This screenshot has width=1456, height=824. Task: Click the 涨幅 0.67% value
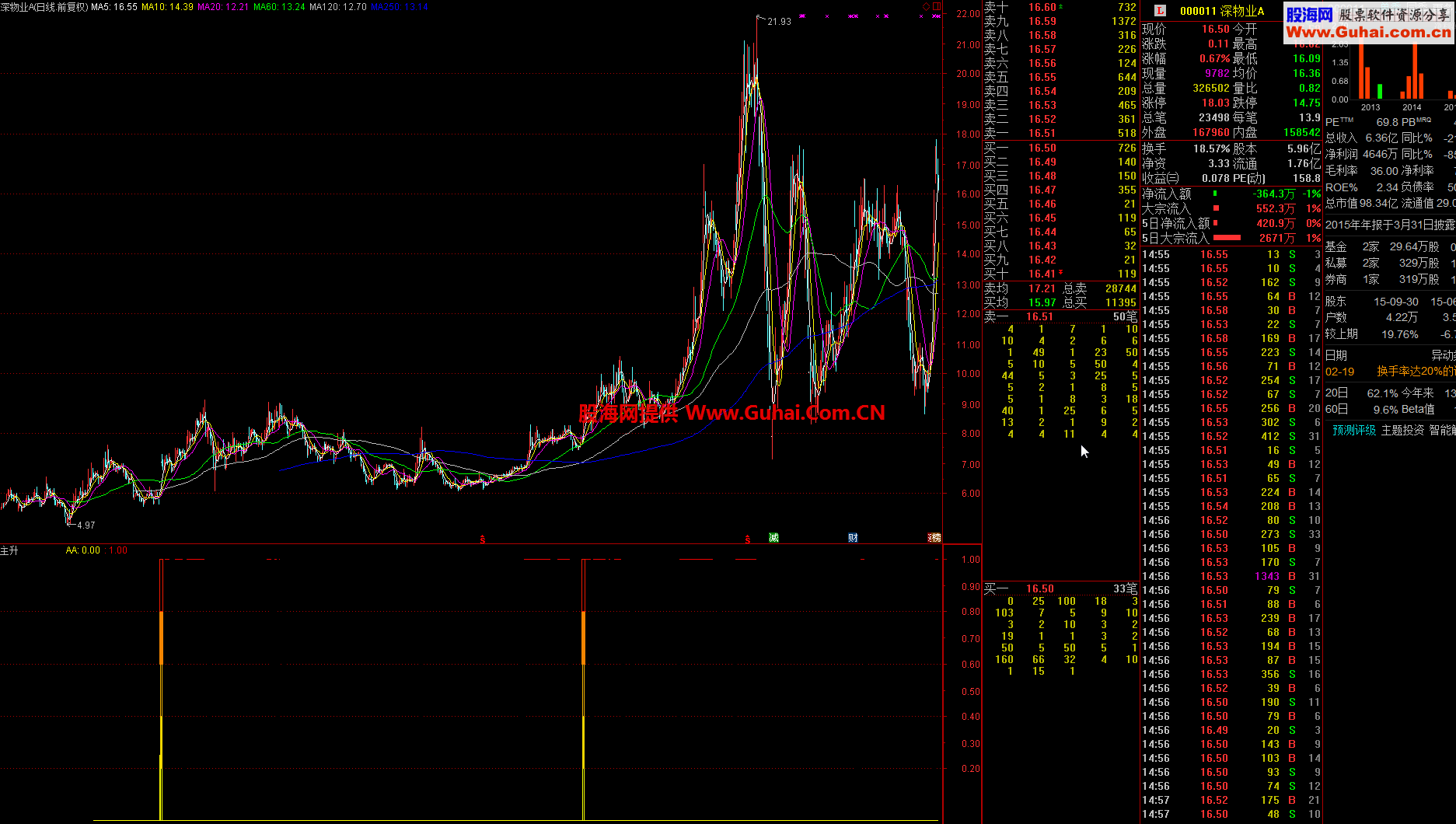click(1214, 58)
